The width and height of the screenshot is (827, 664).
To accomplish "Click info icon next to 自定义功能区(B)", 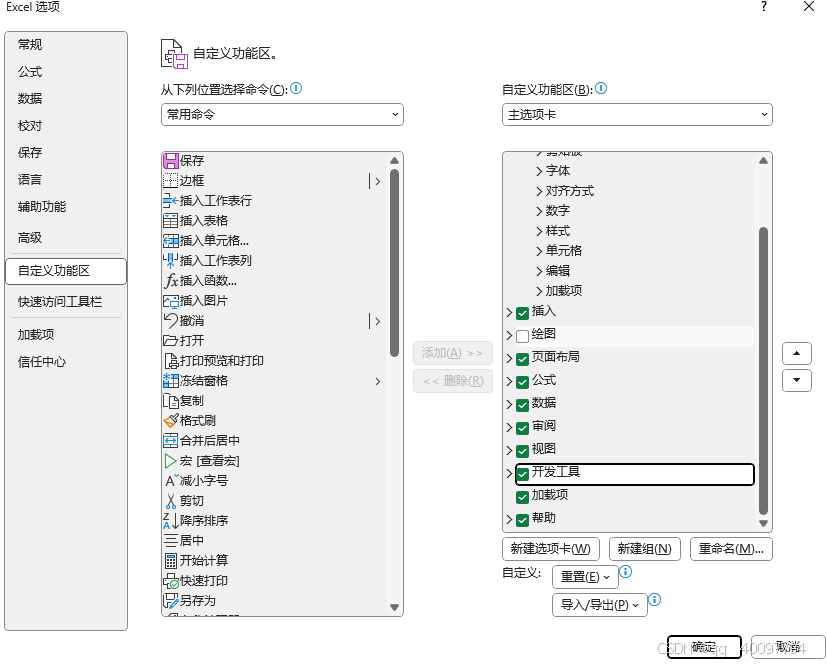I will click(601, 88).
